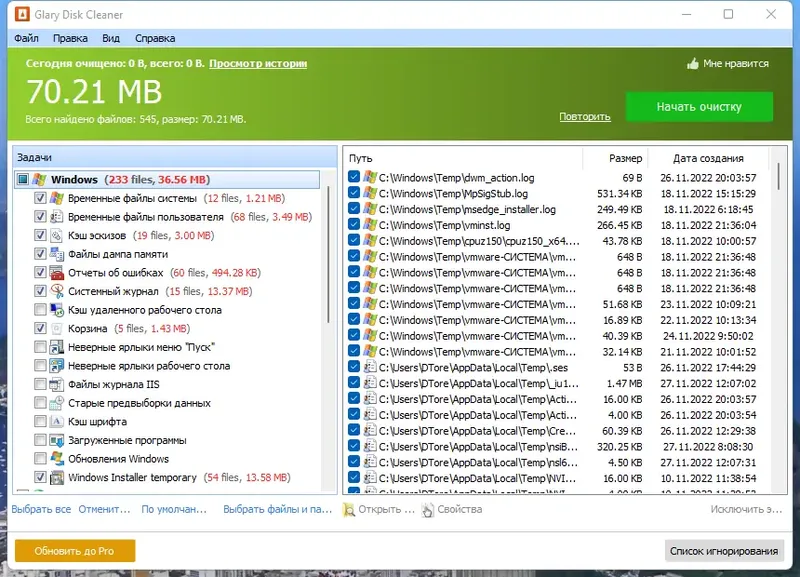
Task: Click the Начать очистку button
Action: click(699, 107)
